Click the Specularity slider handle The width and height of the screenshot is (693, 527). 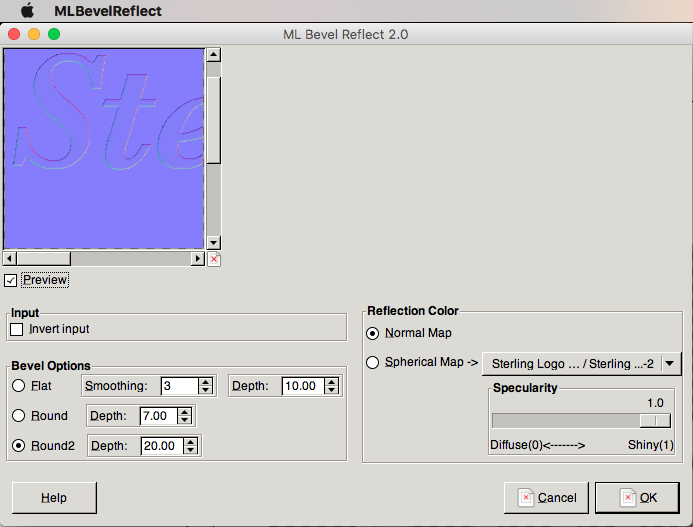[x=655, y=420]
